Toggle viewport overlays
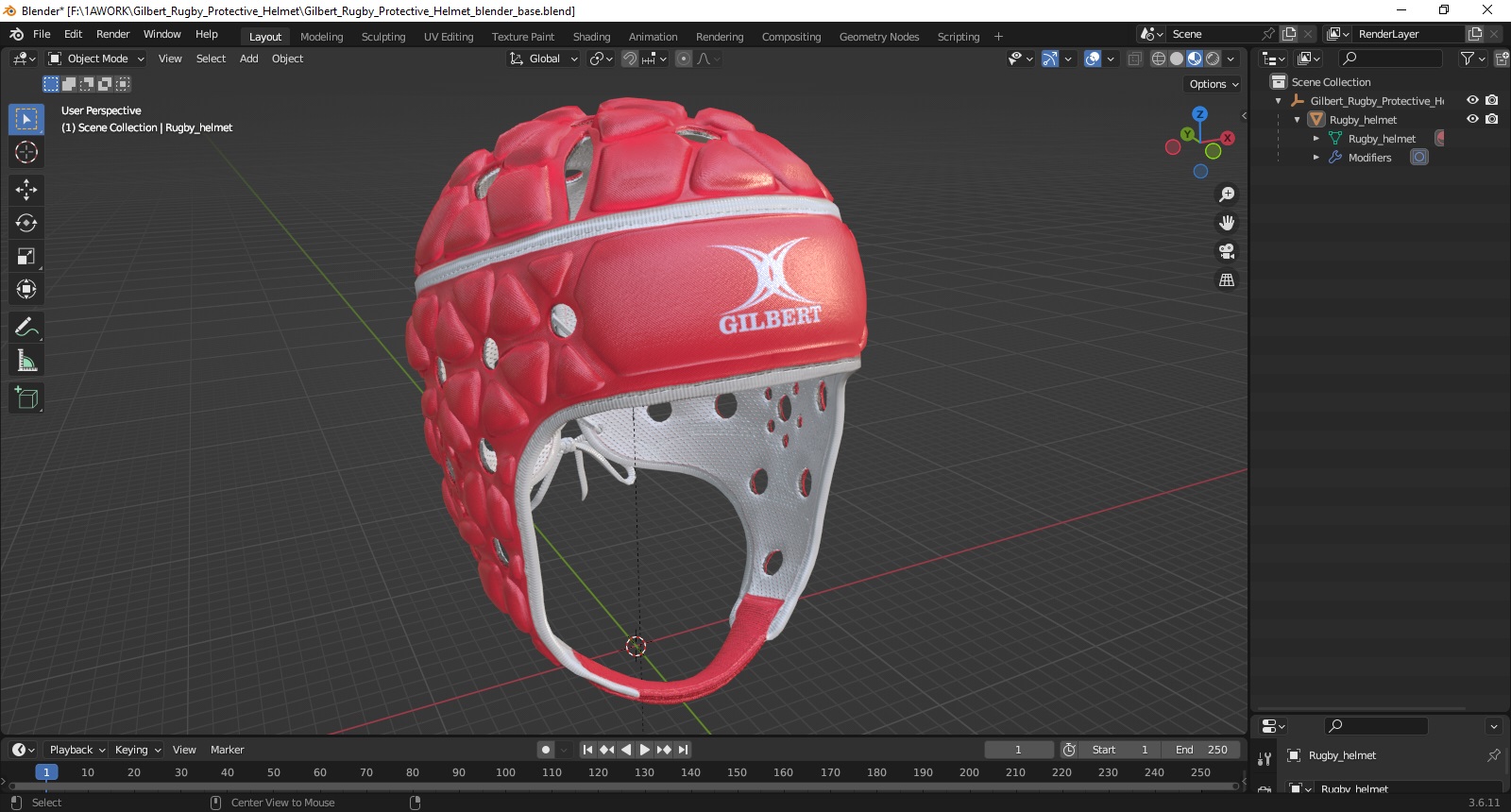Screen dimensions: 1511x812 pos(1093,59)
